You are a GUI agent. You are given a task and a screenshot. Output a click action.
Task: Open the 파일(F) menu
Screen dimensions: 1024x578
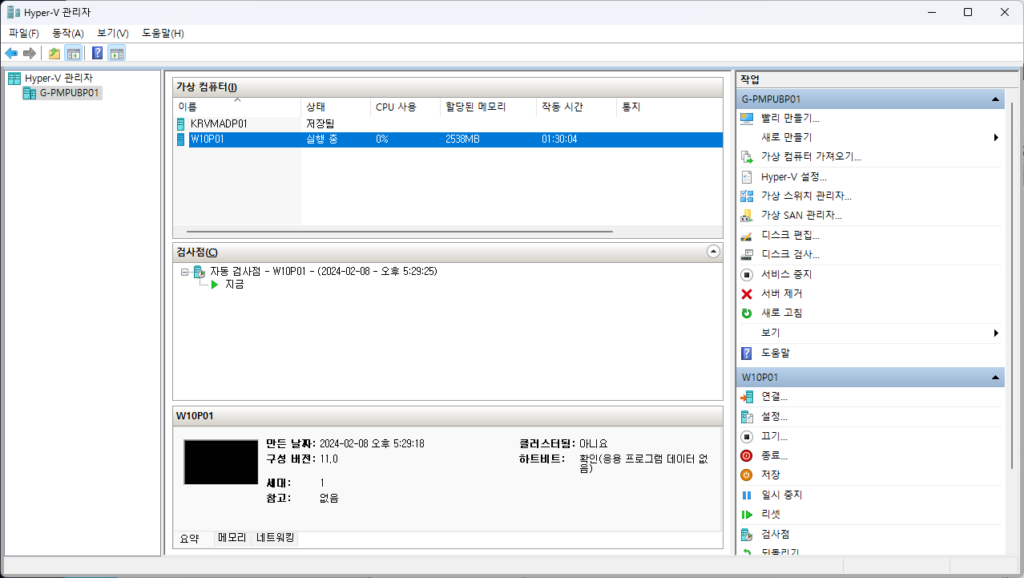[24, 33]
